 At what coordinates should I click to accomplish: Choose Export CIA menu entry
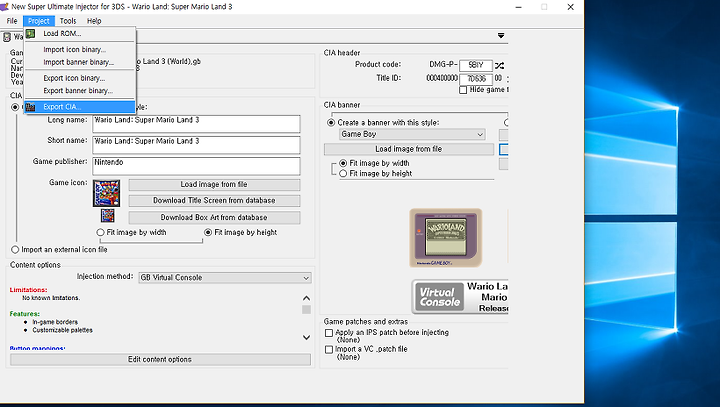pyautogui.click(x=80, y=107)
